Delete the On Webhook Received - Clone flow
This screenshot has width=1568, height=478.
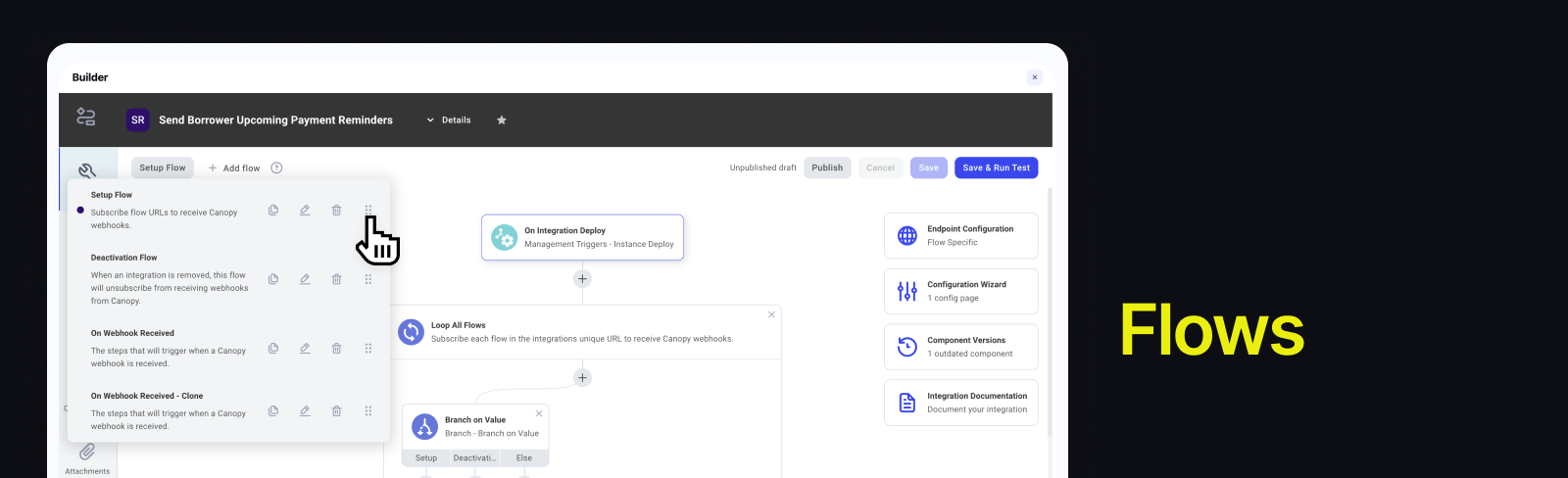(336, 410)
